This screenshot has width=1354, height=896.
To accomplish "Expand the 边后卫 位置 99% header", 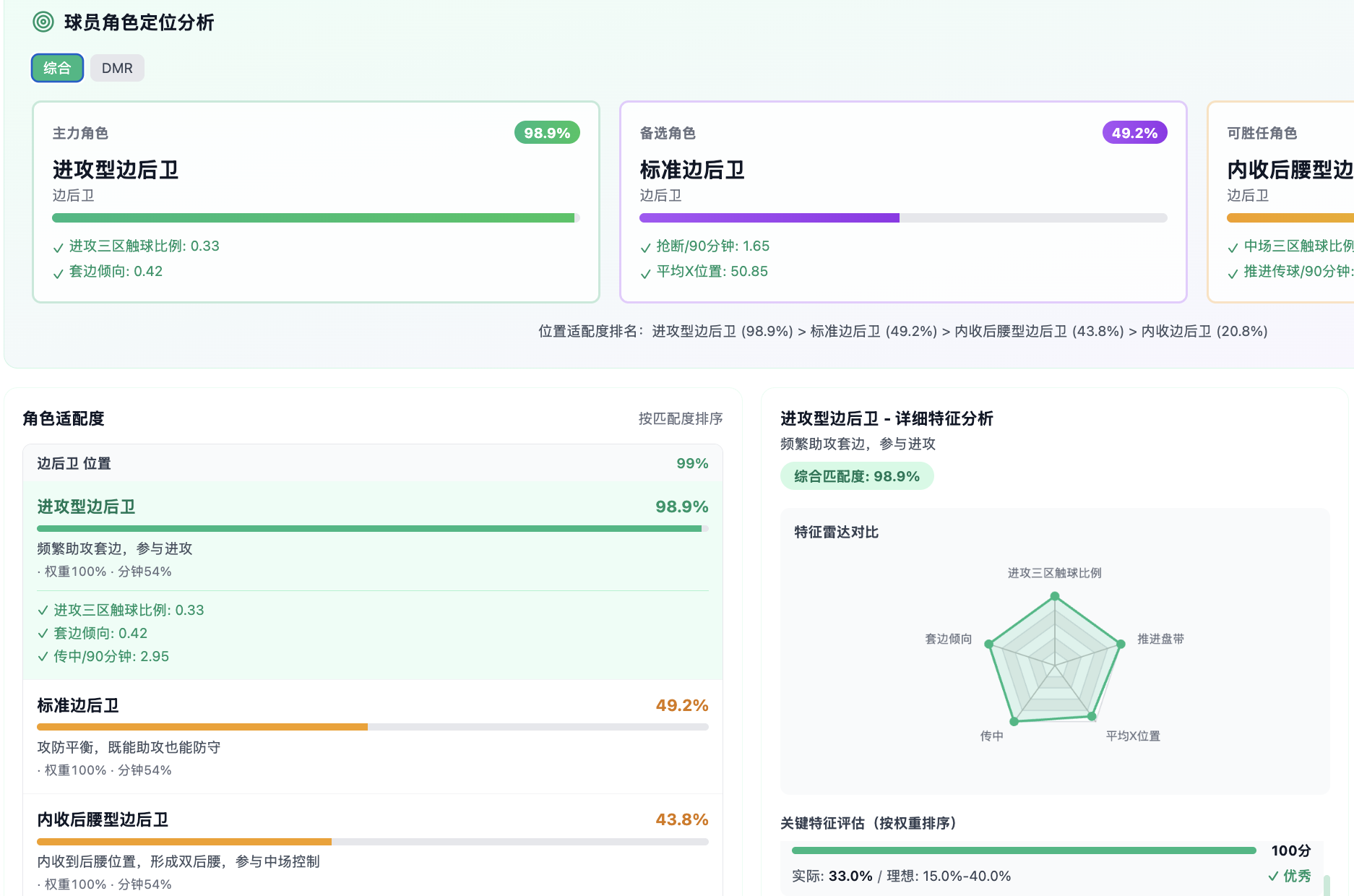I will (x=373, y=463).
